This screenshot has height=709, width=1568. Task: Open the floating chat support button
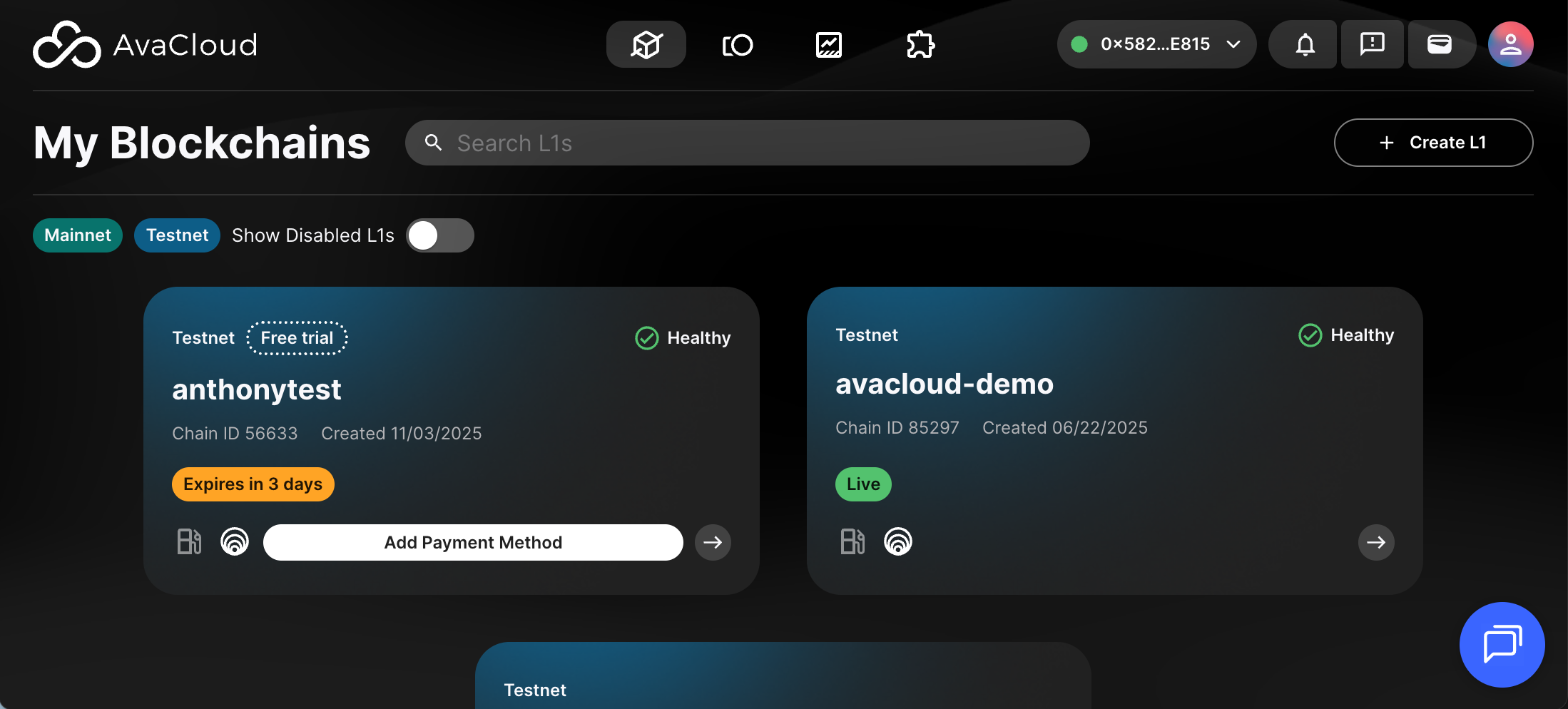tap(1502, 644)
